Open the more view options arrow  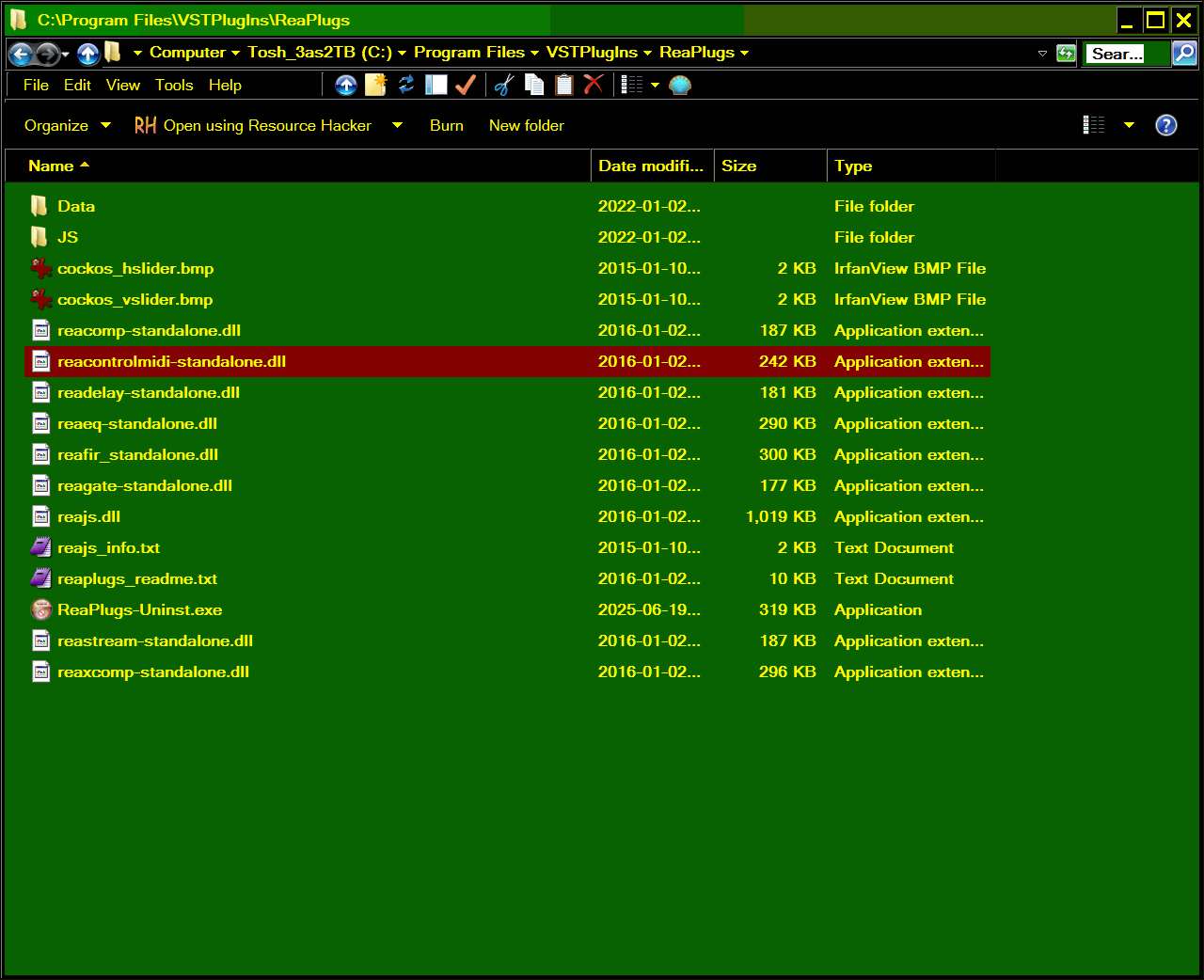pyautogui.click(x=1129, y=125)
